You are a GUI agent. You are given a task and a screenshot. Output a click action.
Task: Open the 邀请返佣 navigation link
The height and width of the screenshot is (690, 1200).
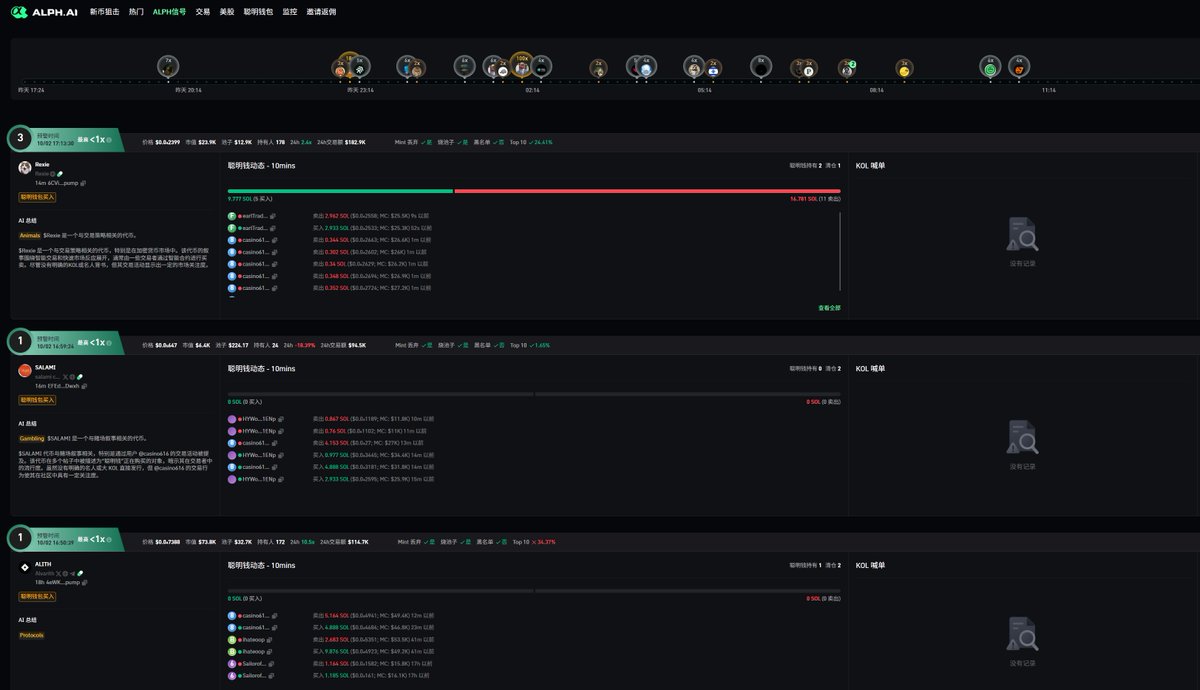321,12
